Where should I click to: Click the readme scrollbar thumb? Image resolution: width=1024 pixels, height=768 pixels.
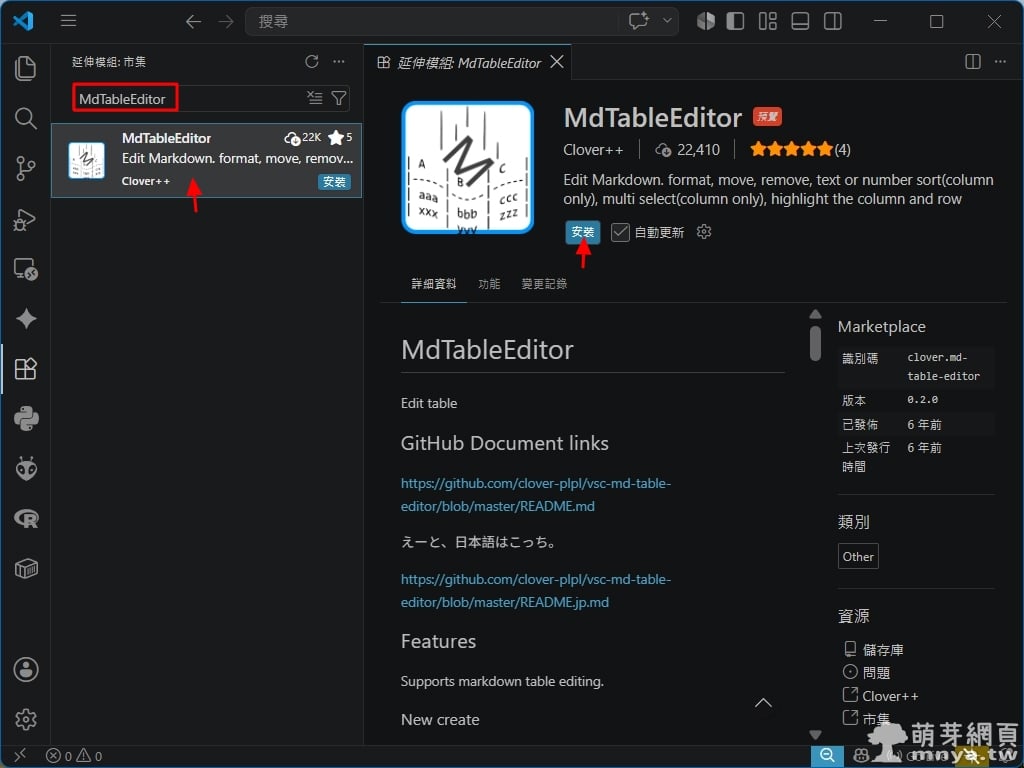[x=815, y=343]
